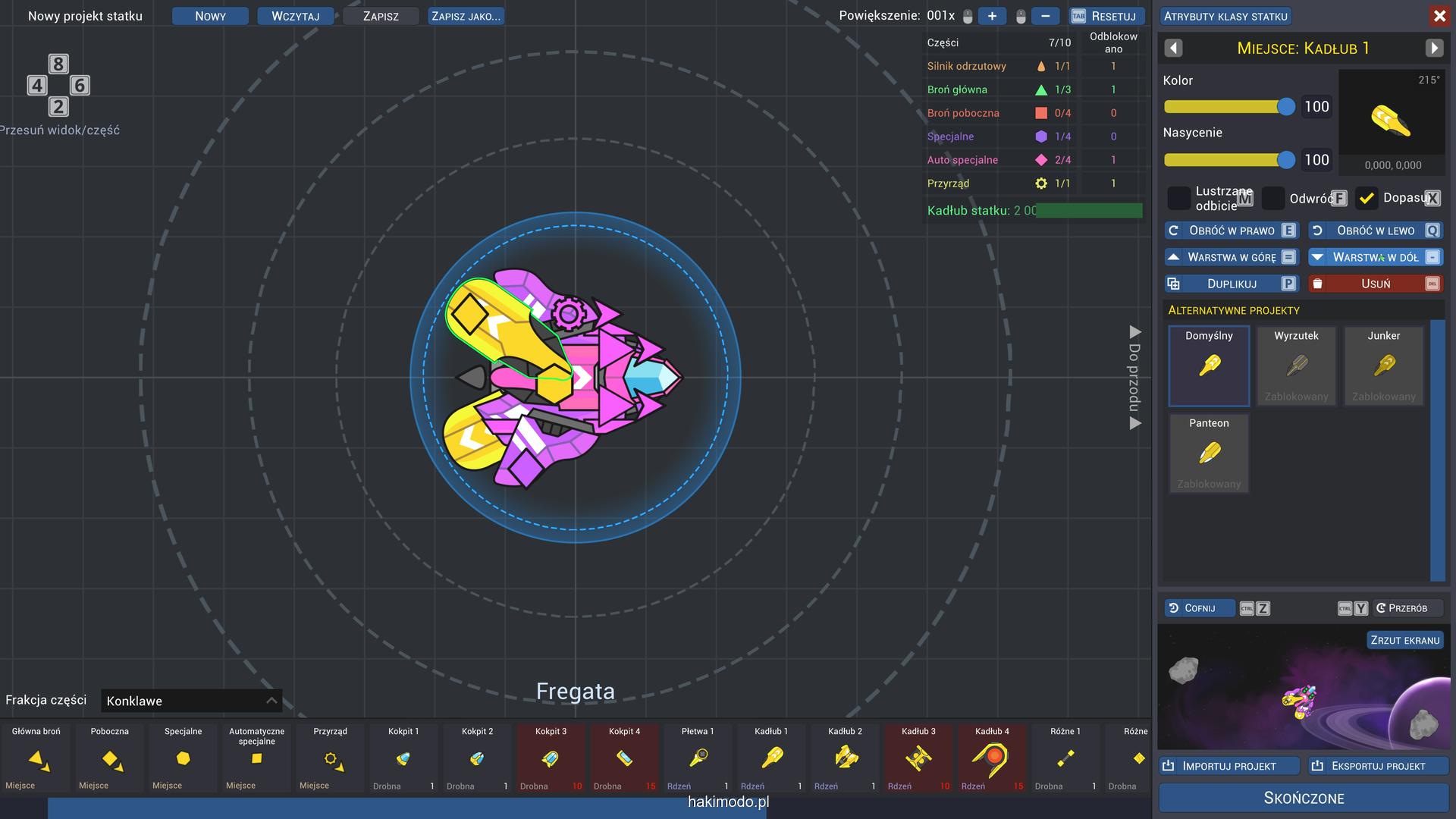Click the zoom in plus button
The height and width of the screenshot is (819, 1456).
pos(992,16)
